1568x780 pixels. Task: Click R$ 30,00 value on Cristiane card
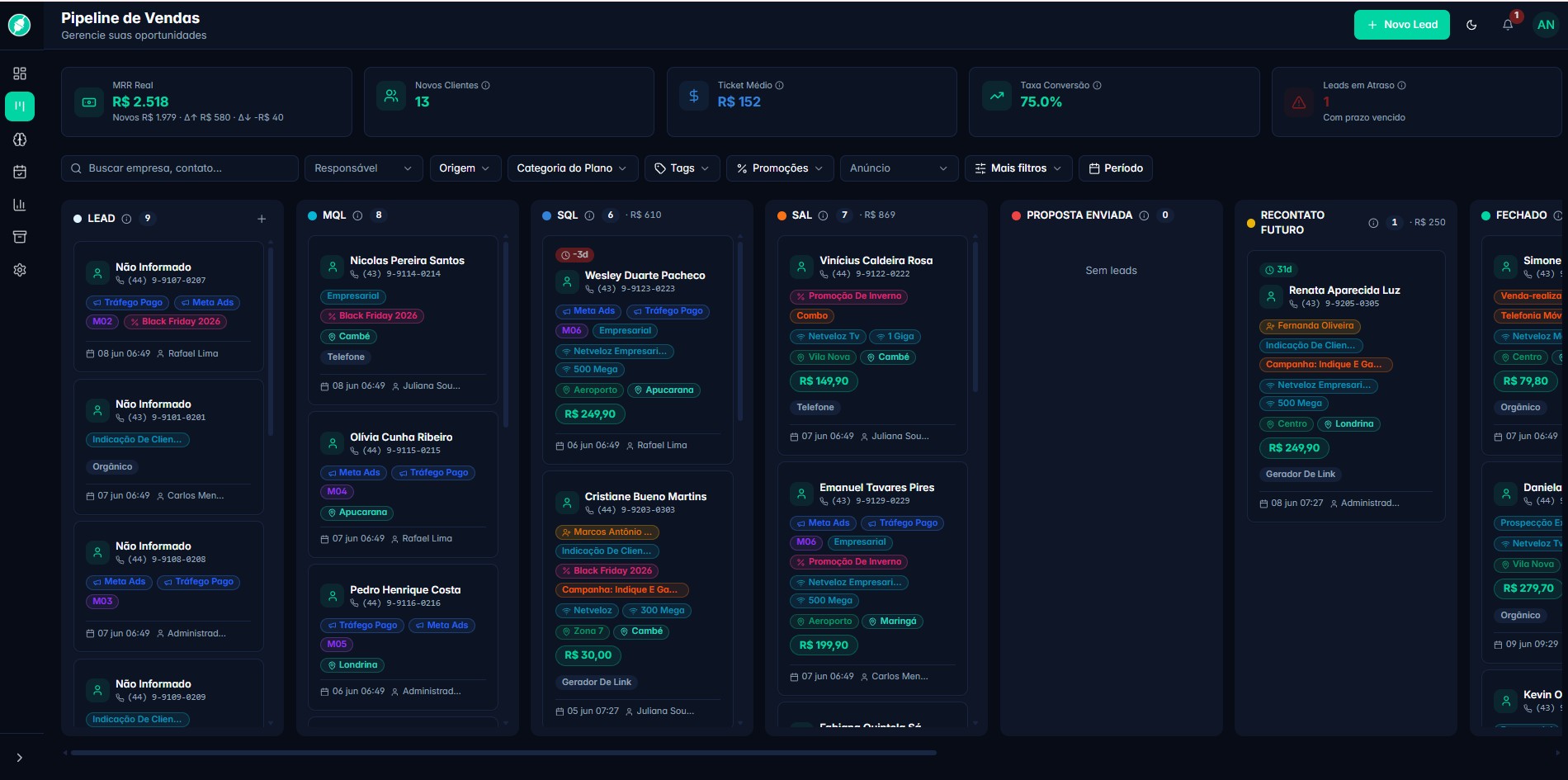[588, 655]
